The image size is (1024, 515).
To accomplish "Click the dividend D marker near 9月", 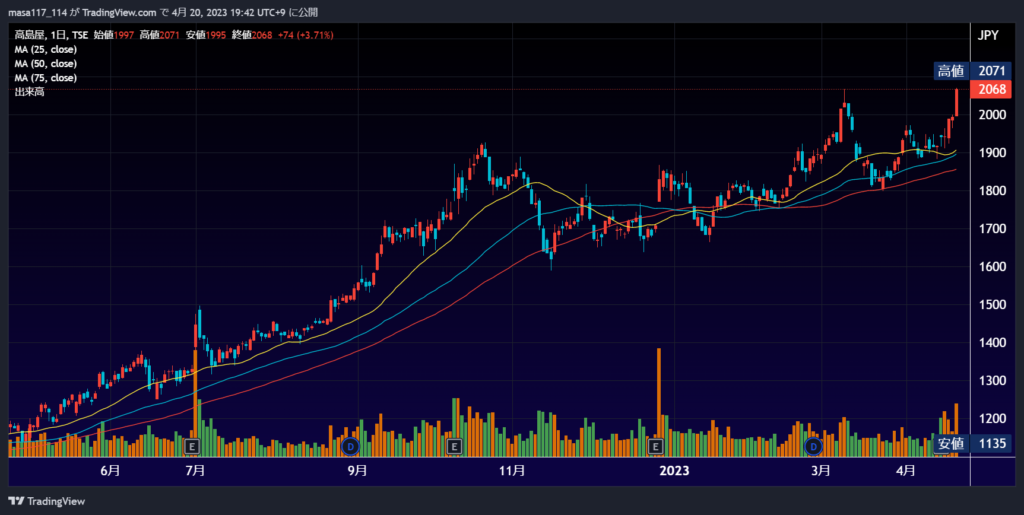I will tap(351, 446).
